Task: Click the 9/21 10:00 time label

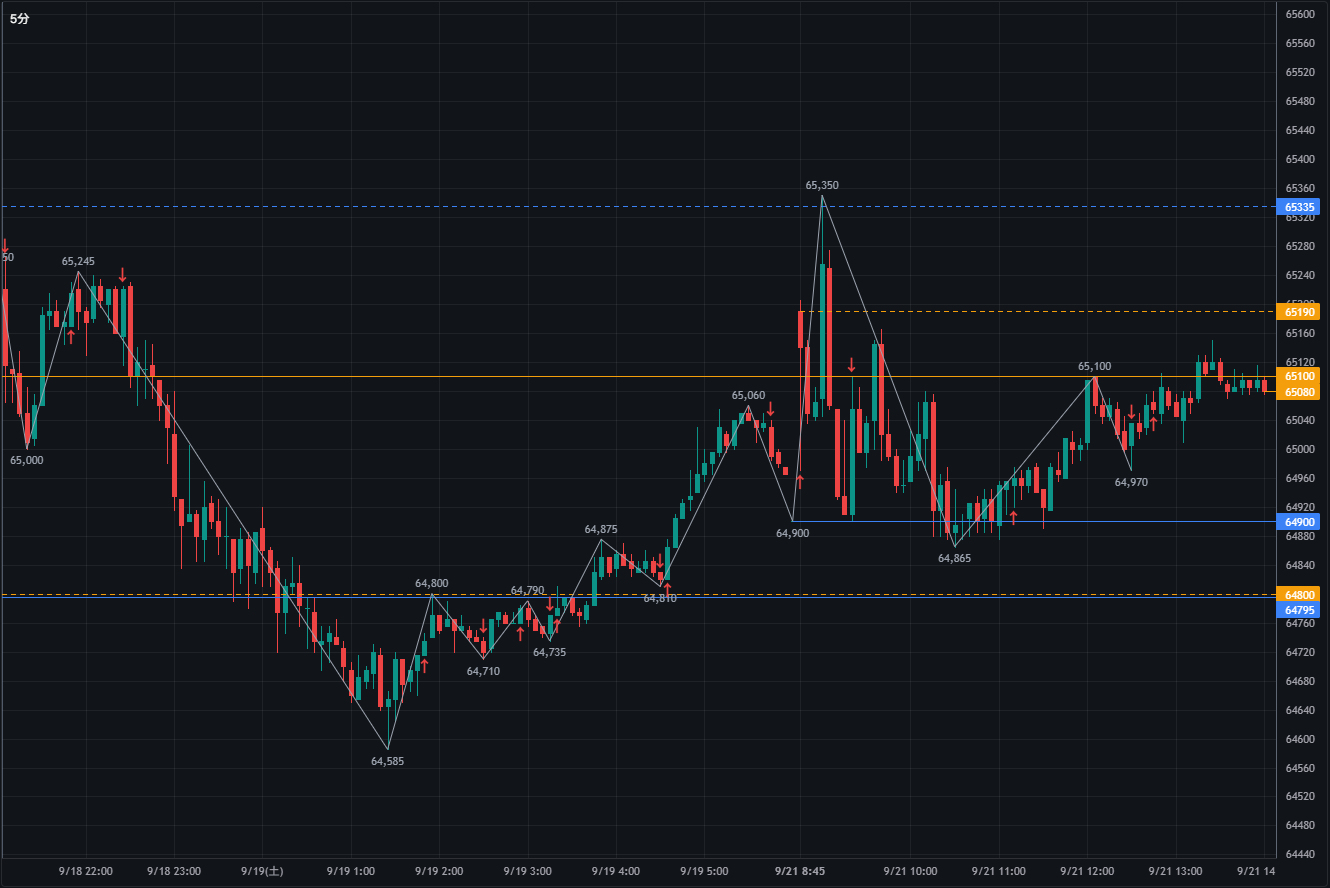Action: click(x=910, y=871)
